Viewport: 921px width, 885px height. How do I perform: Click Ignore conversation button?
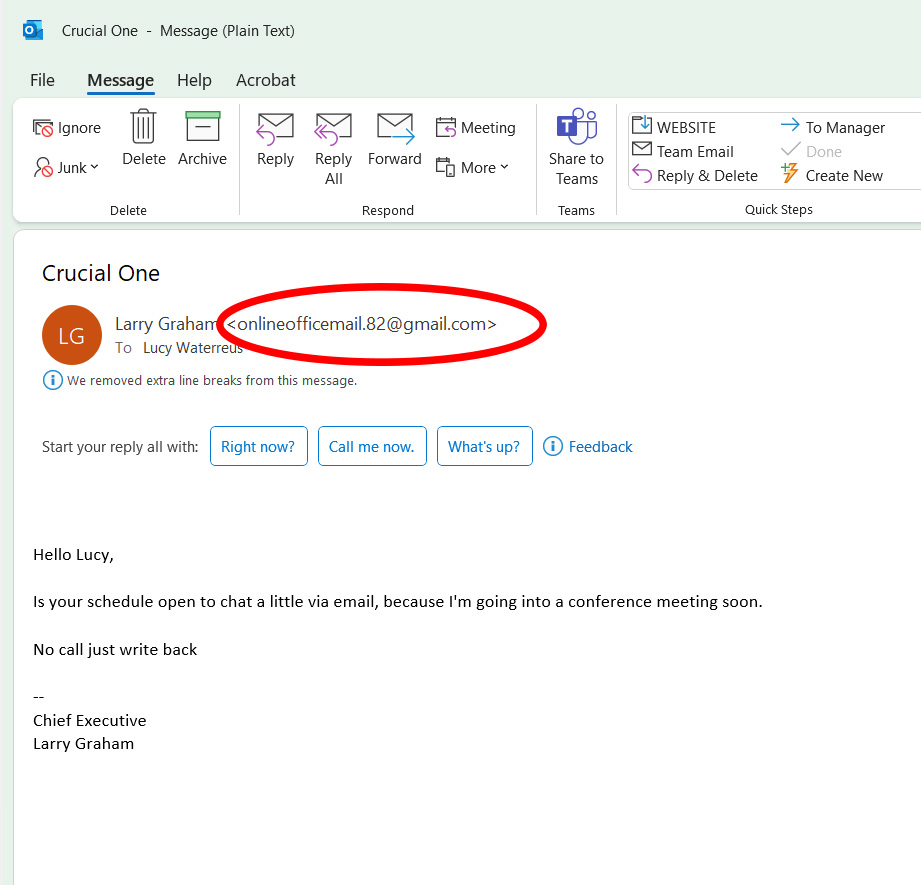tap(67, 127)
